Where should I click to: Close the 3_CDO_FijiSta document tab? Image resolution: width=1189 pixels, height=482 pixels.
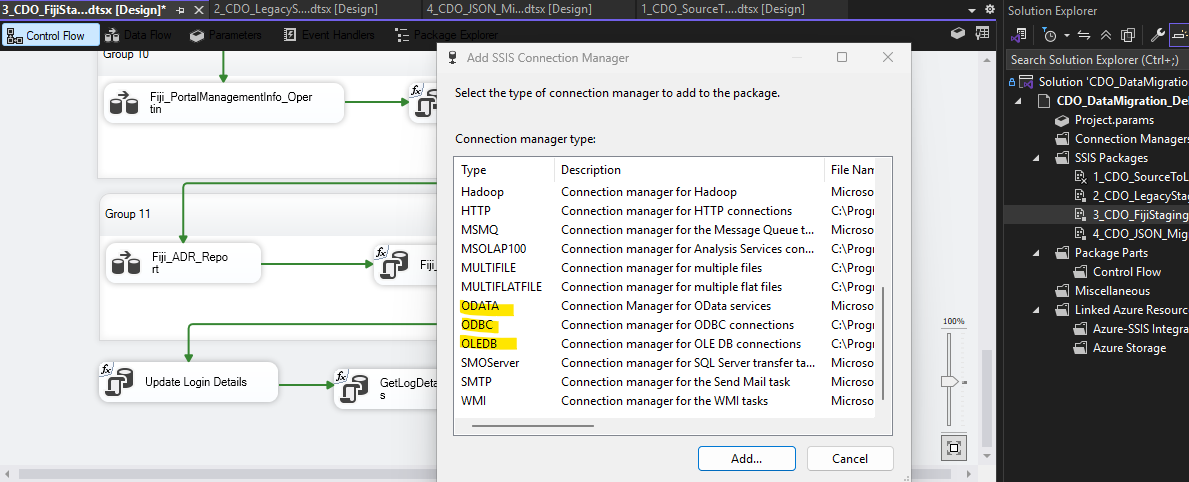199,10
